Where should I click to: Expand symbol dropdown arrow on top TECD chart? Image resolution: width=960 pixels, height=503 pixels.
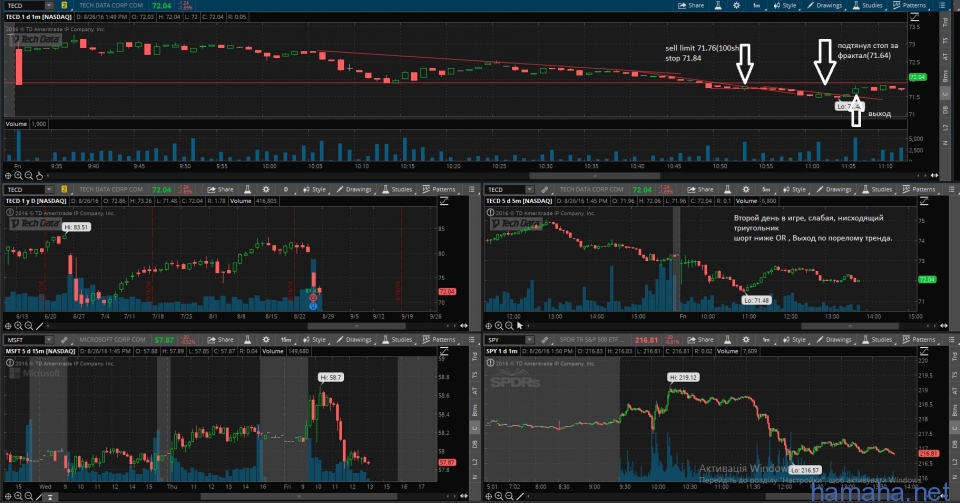click(49, 6)
